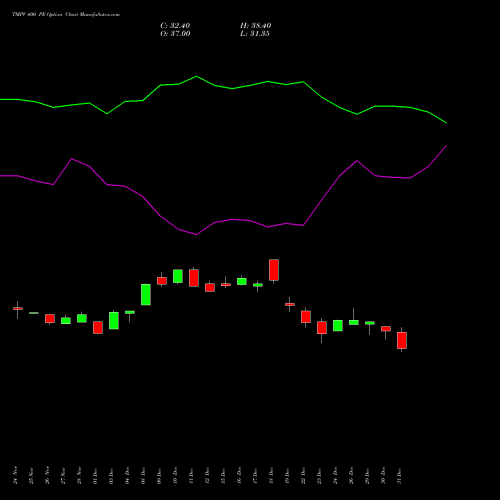500x500 pixels.
Task: Select the 29 Dec date label
Action: point(367,475)
